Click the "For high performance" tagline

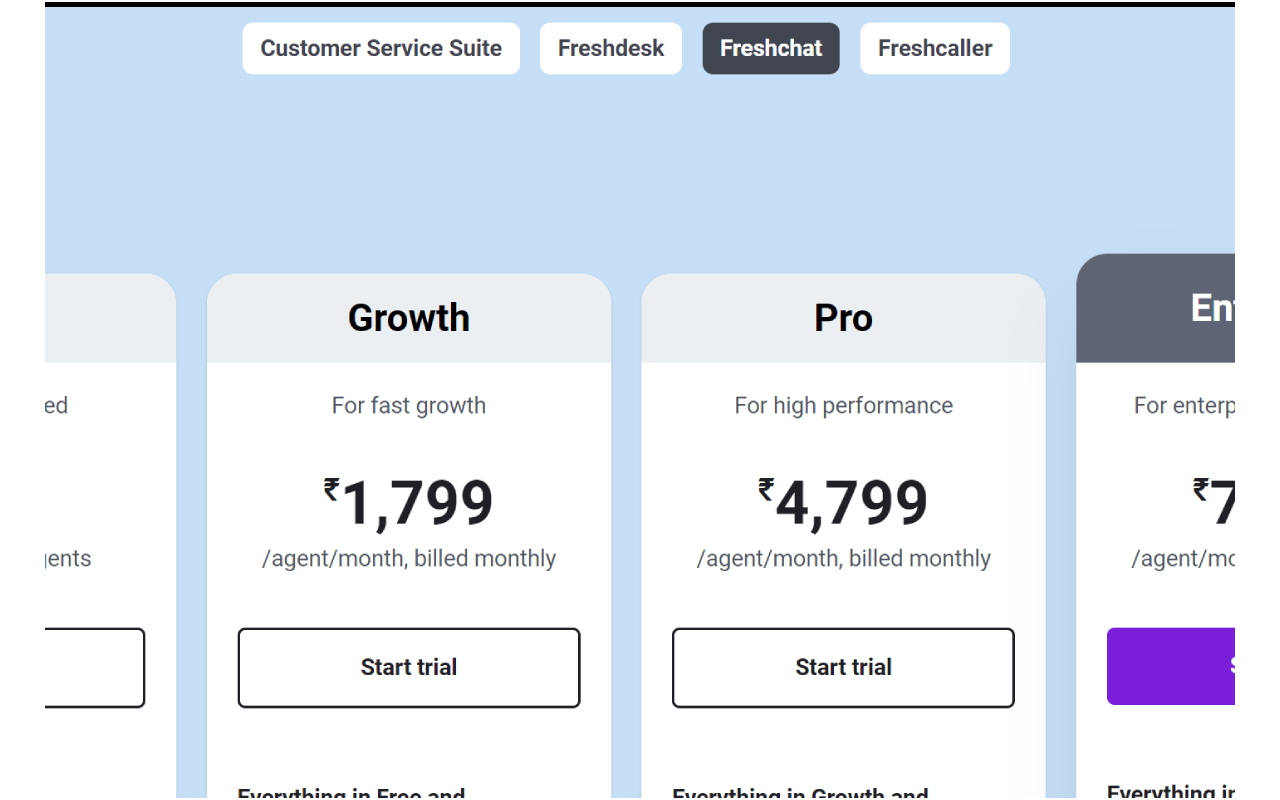[x=843, y=405]
